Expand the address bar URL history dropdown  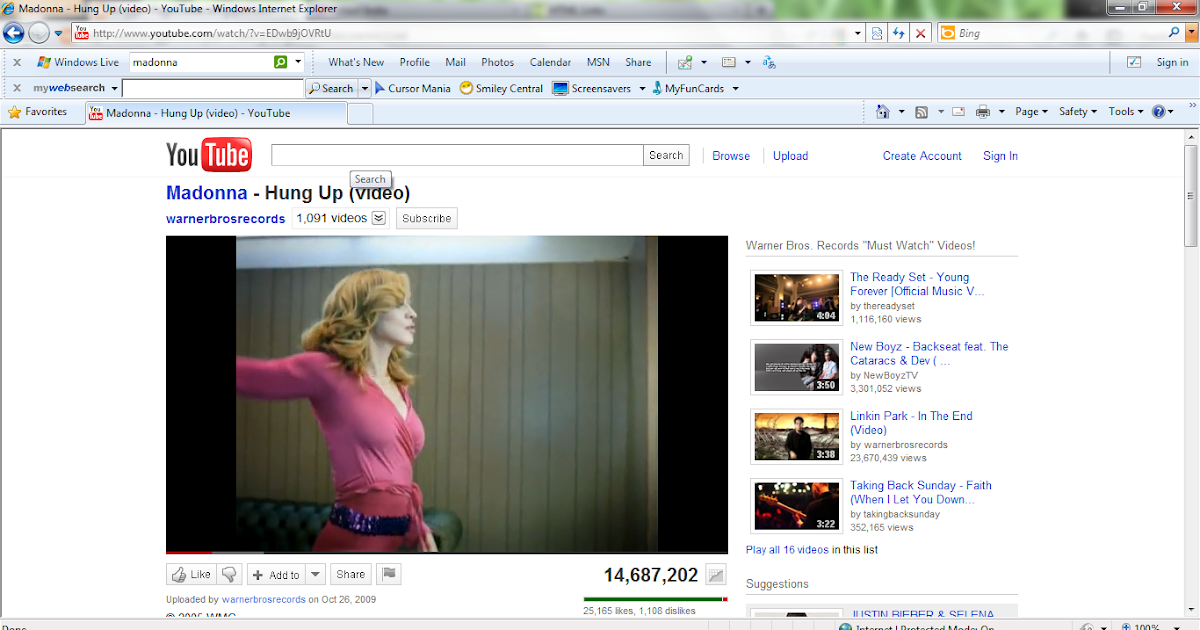[857, 33]
